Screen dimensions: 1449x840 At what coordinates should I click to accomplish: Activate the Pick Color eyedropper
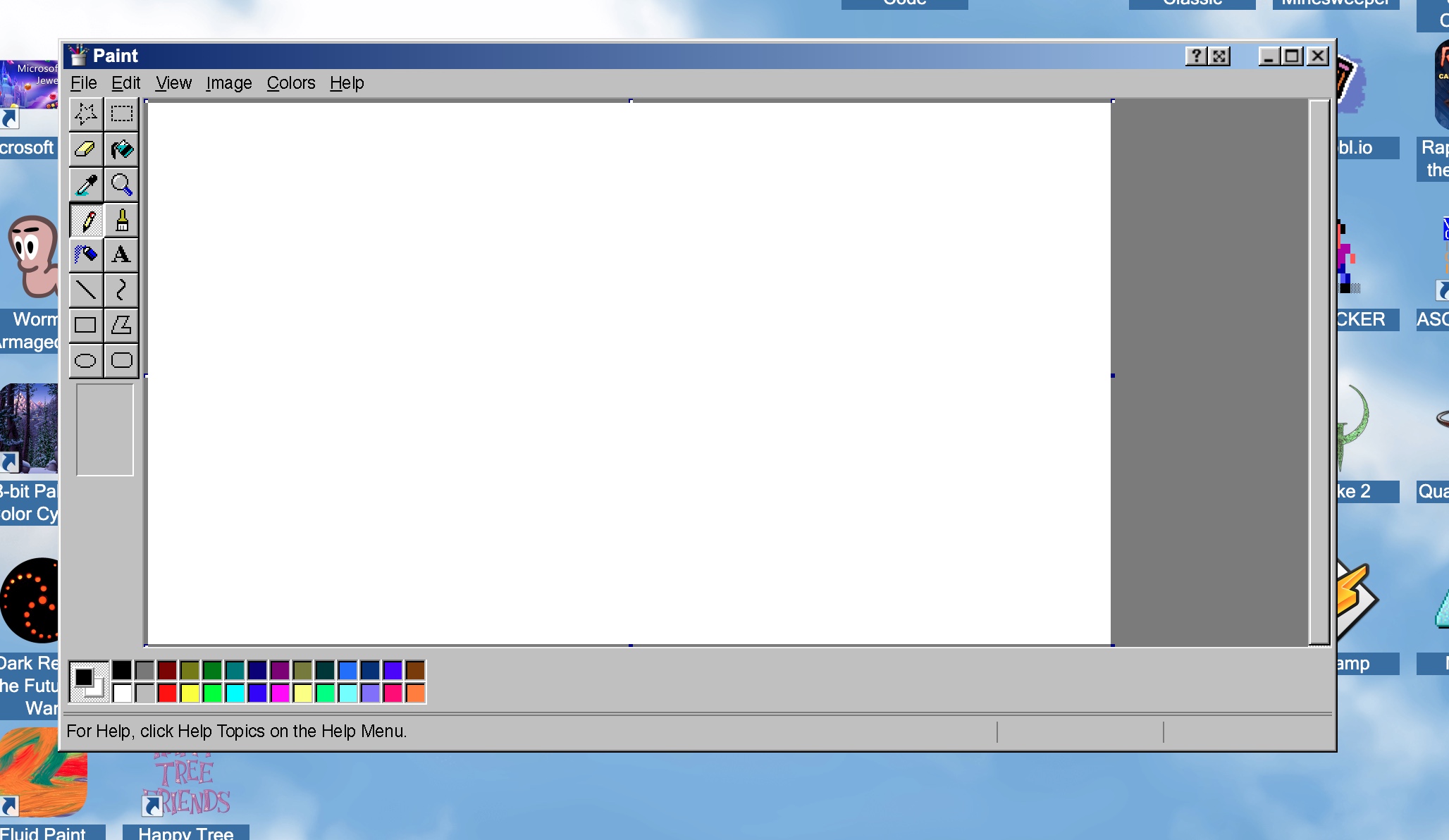coord(86,185)
